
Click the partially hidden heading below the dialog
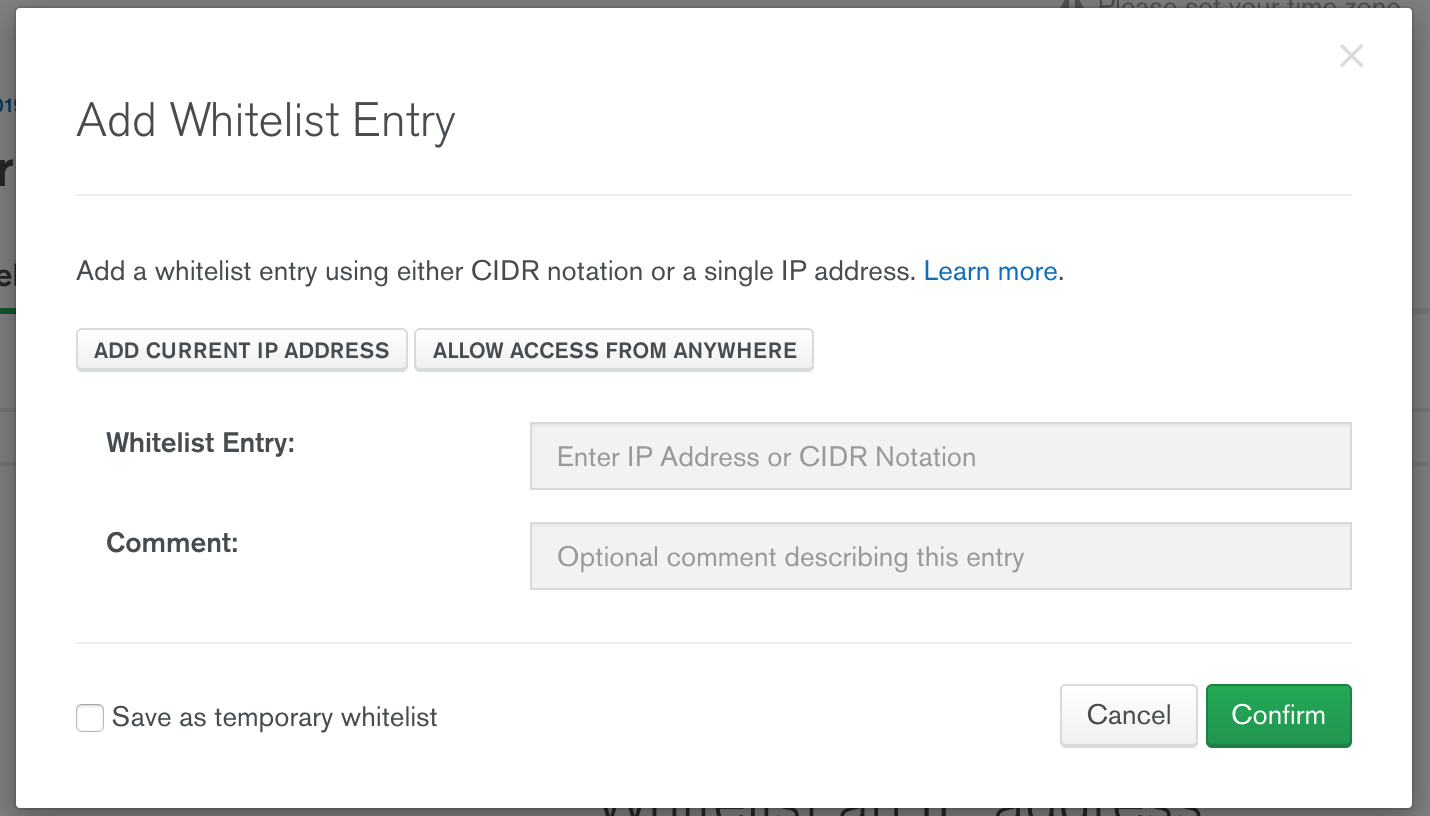tap(900, 811)
